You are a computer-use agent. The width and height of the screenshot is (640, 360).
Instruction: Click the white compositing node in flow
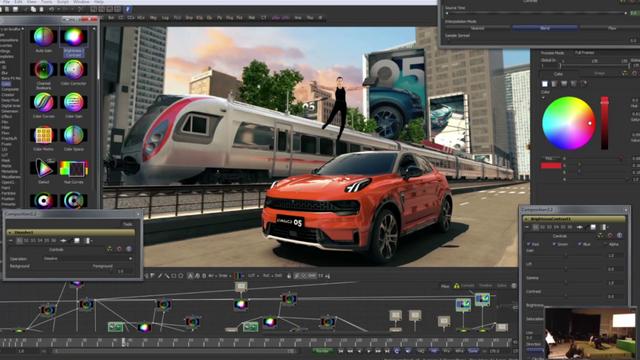[x=241, y=287]
